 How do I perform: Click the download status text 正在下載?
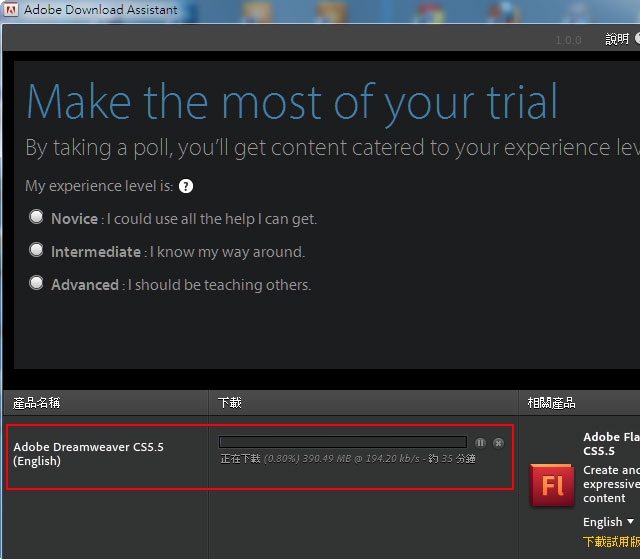click(x=240, y=459)
